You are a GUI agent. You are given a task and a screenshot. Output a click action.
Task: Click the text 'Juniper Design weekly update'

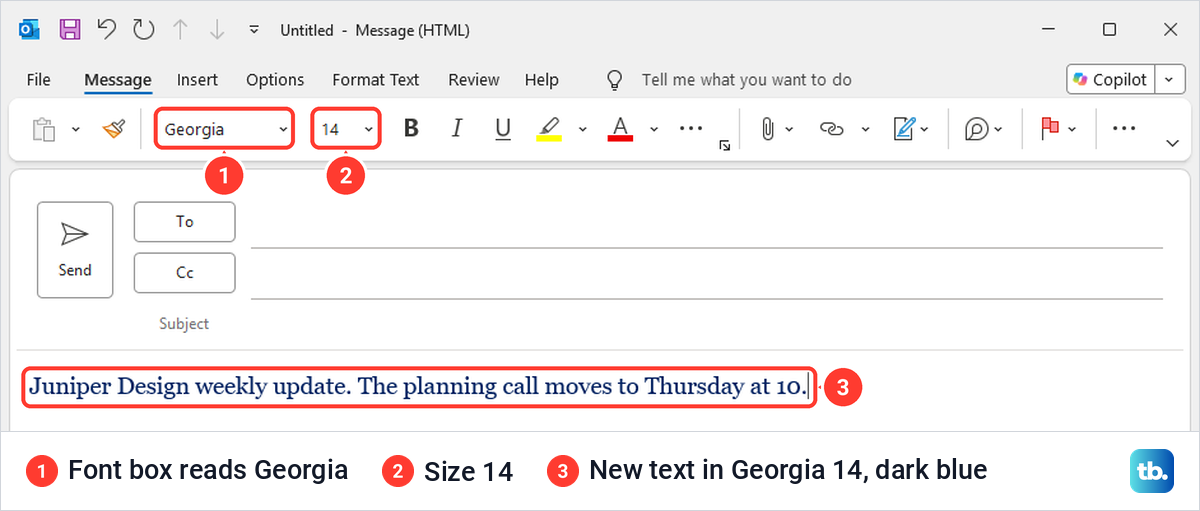pos(187,387)
